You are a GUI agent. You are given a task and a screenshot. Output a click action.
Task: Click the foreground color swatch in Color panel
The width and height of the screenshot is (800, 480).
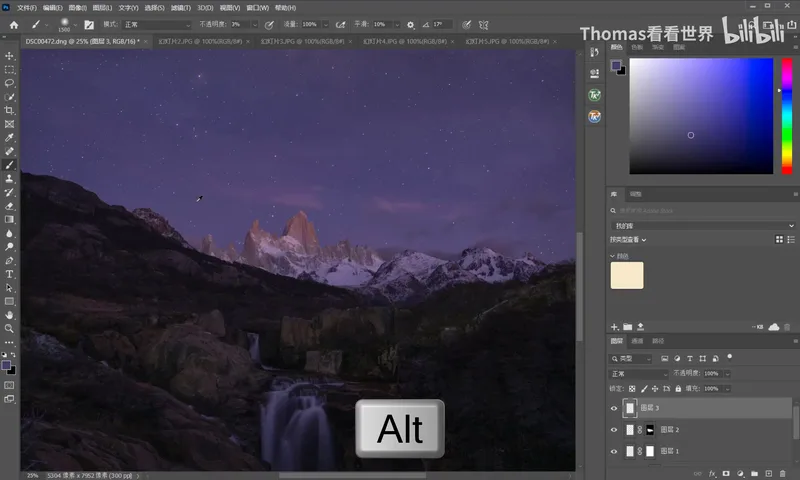[616, 65]
